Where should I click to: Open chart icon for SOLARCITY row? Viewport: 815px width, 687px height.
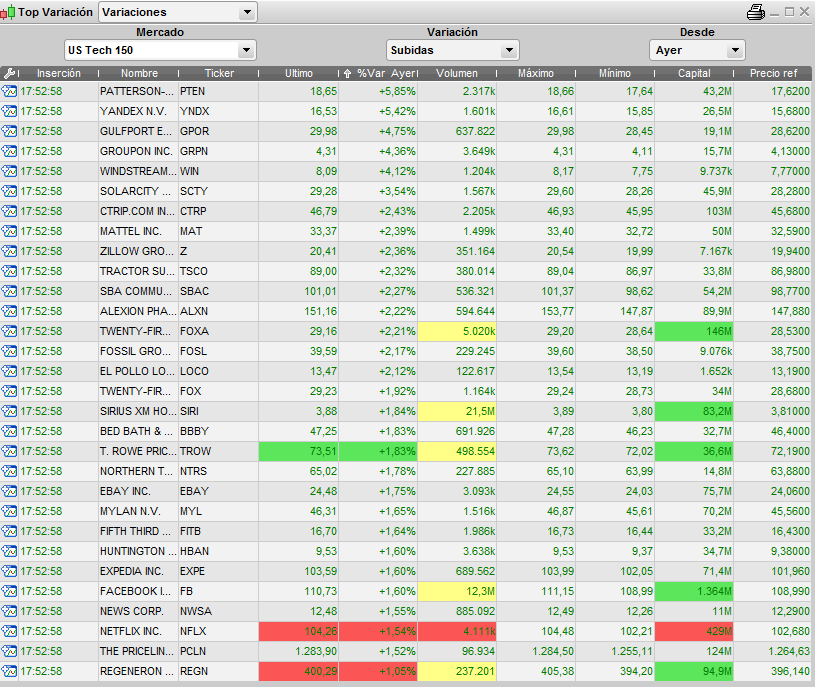pyautogui.click(x=9, y=191)
